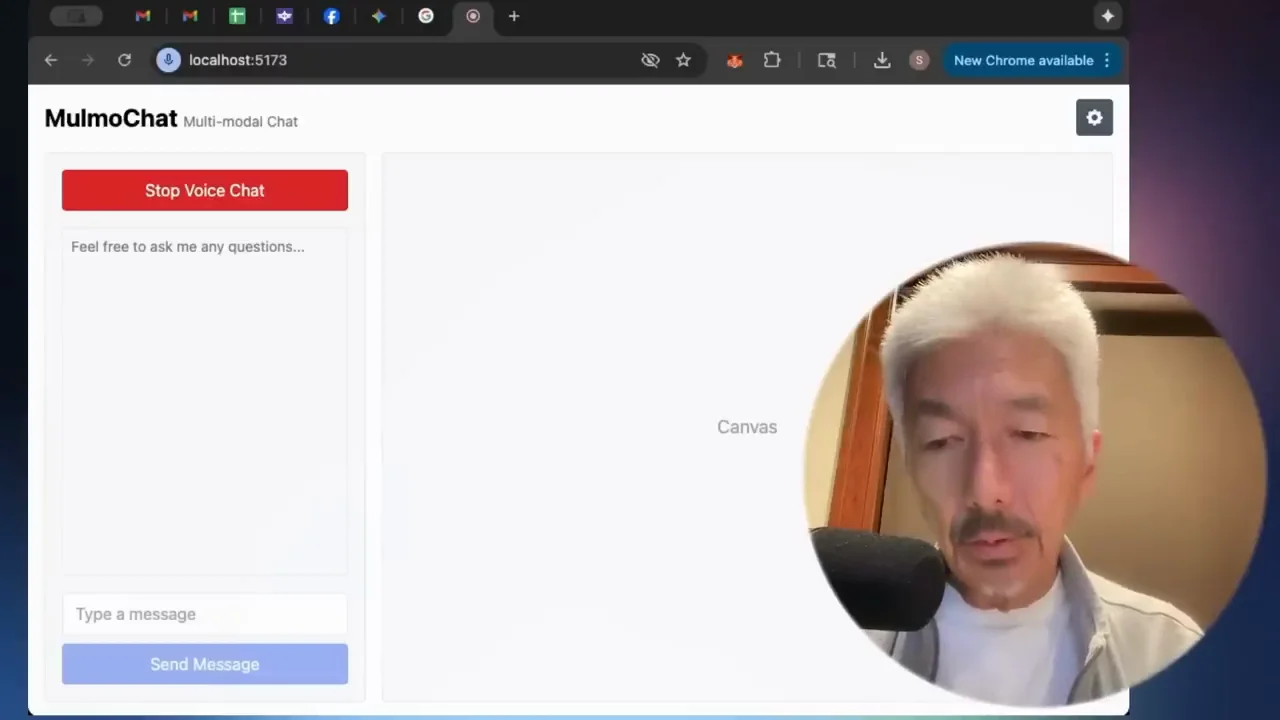Image resolution: width=1280 pixels, height=720 pixels.
Task: Click the browser forward arrow
Action: (x=88, y=60)
